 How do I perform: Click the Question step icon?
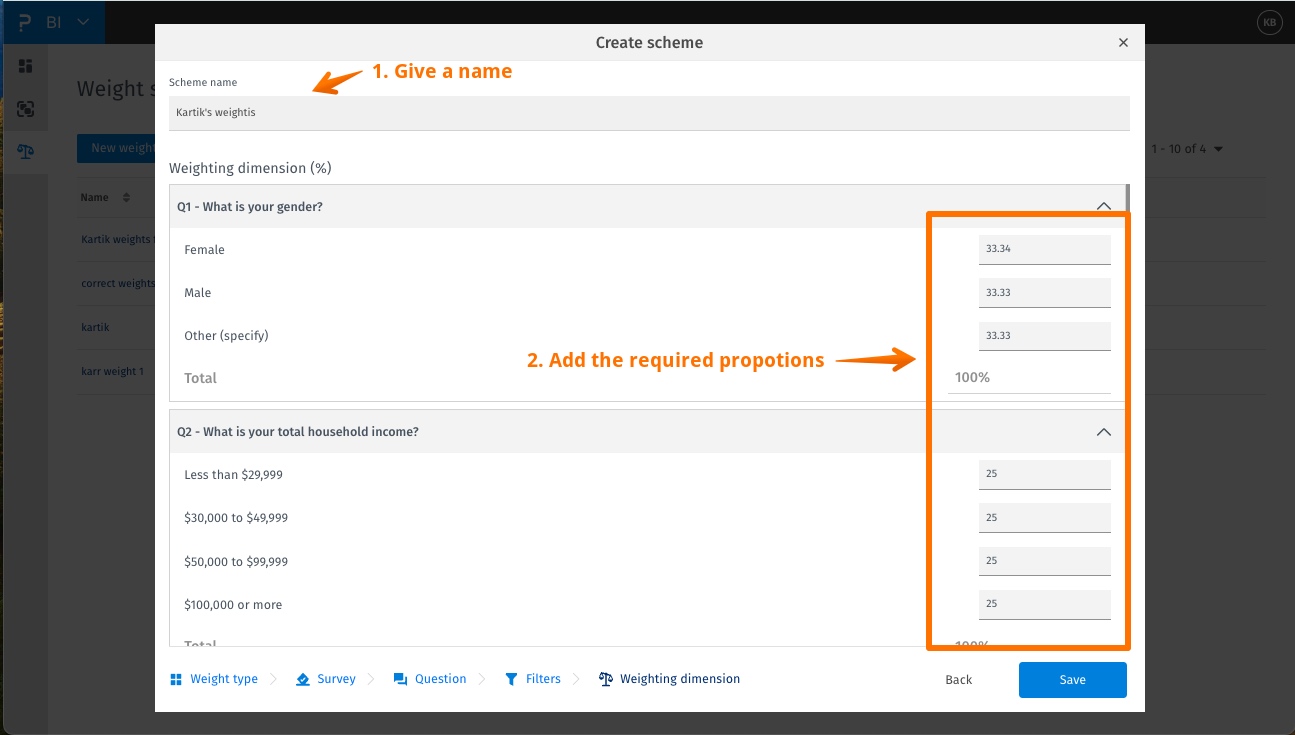click(x=400, y=679)
